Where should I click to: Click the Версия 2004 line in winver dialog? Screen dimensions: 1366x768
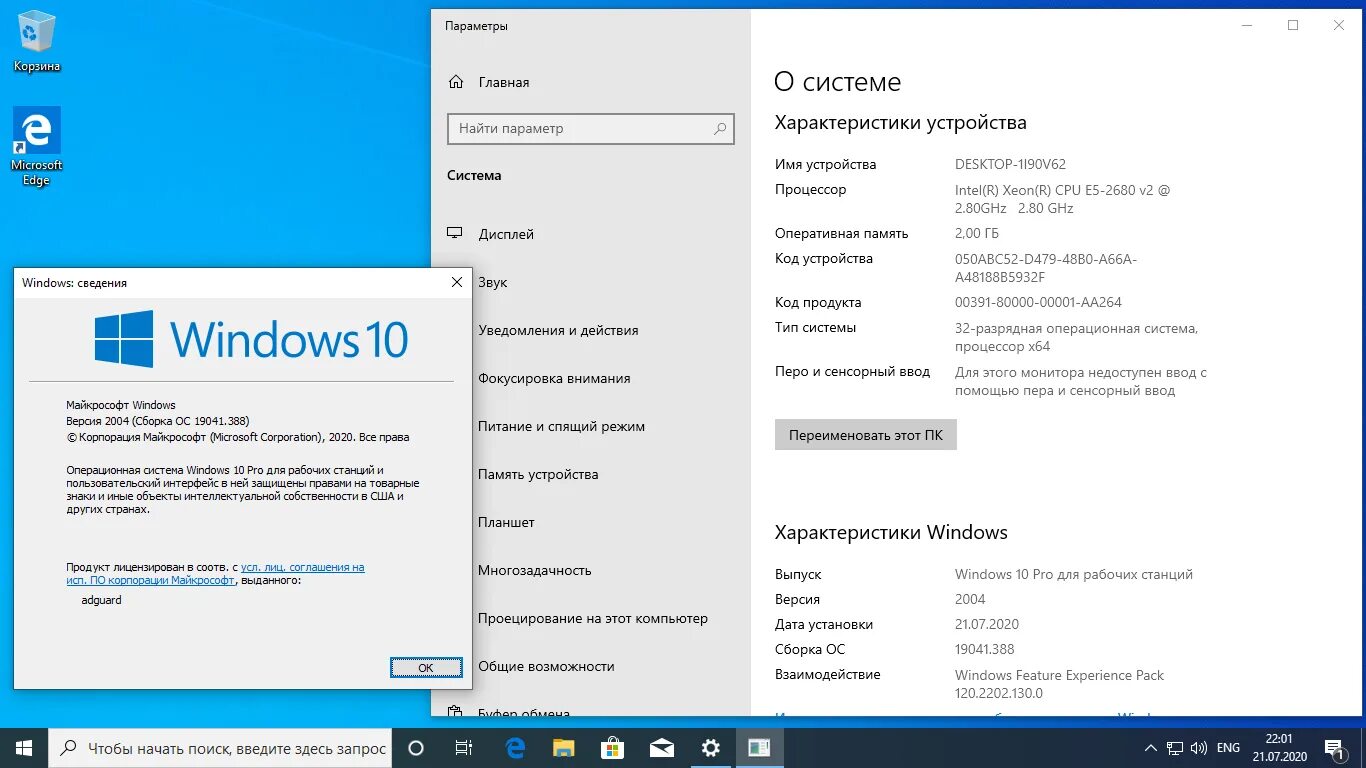(158, 421)
